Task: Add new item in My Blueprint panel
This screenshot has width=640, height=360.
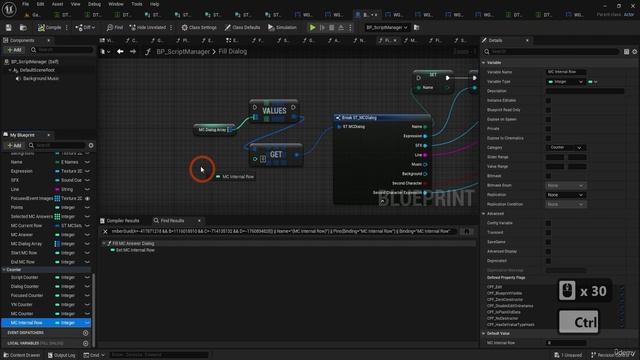Action: [14, 145]
